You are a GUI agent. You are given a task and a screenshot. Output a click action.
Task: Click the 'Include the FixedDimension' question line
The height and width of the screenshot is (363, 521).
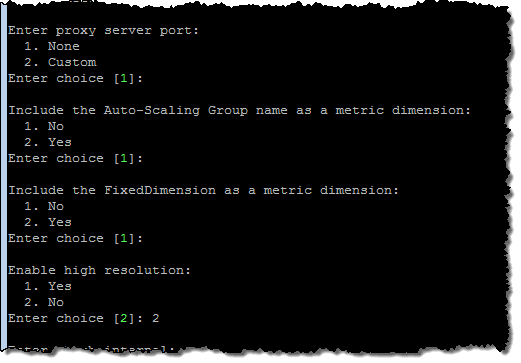203,190
